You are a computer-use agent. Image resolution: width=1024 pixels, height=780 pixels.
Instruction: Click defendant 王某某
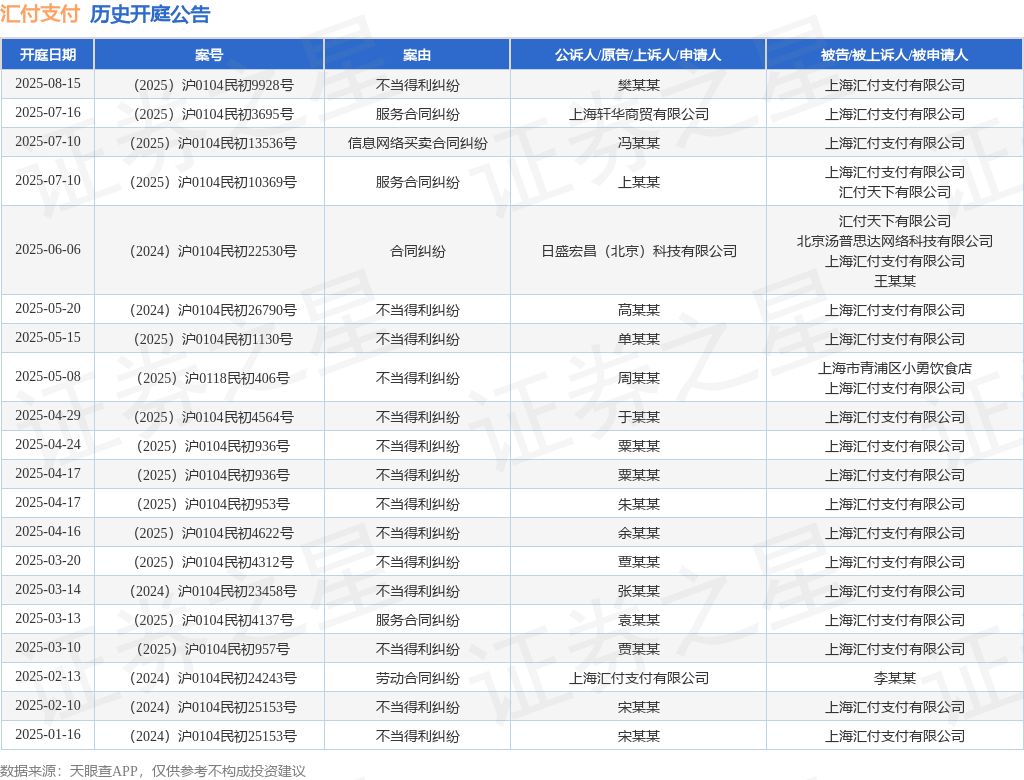point(895,281)
